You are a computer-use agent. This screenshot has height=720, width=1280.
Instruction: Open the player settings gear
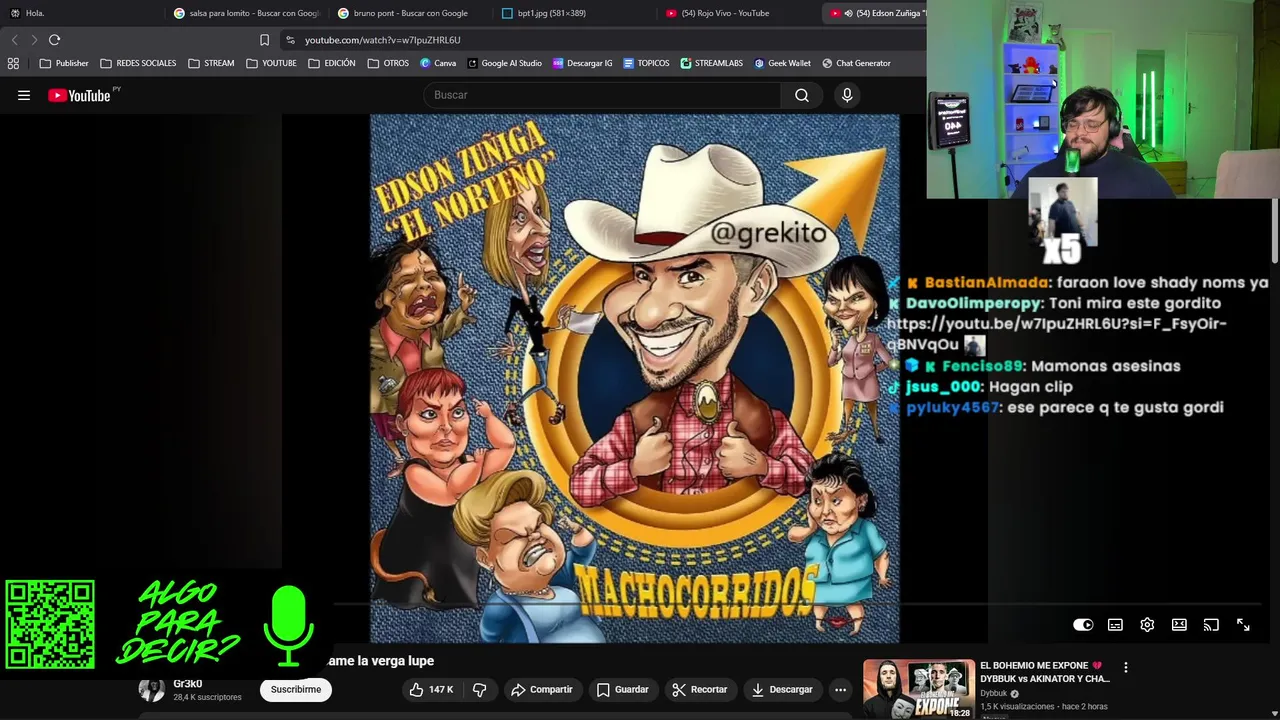pos(1147,625)
